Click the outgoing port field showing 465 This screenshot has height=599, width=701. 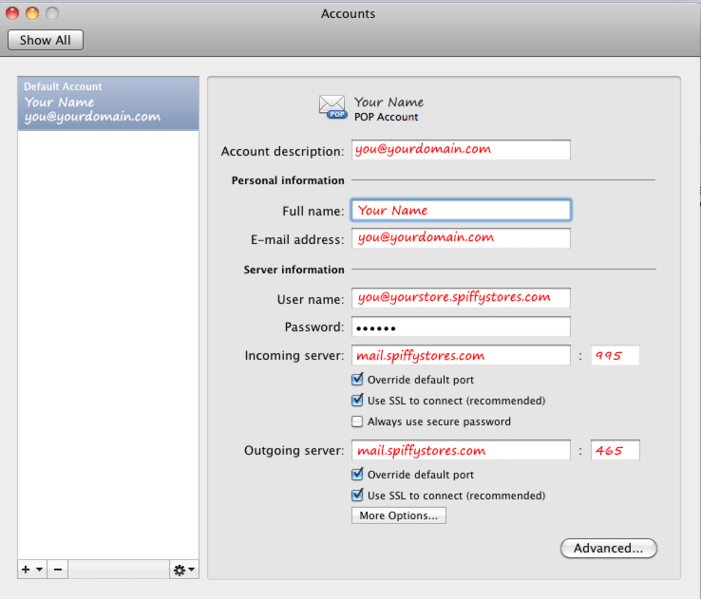615,450
